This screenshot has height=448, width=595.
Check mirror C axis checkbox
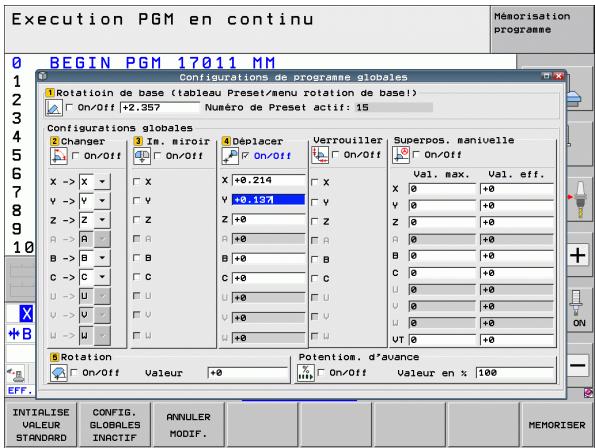[x=137, y=277]
